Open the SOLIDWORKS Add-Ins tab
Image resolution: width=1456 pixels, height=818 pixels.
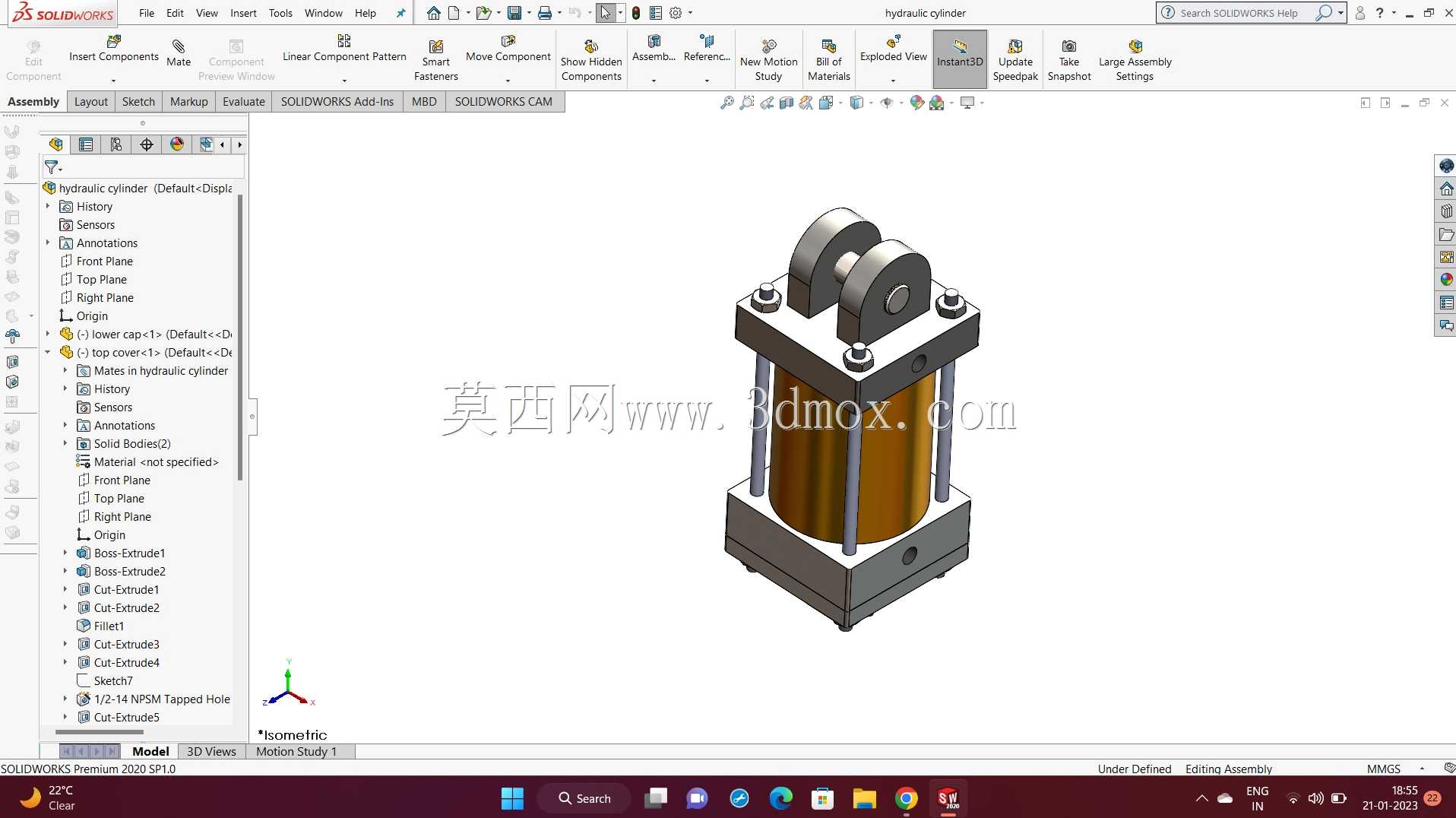pyautogui.click(x=337, y=101)
